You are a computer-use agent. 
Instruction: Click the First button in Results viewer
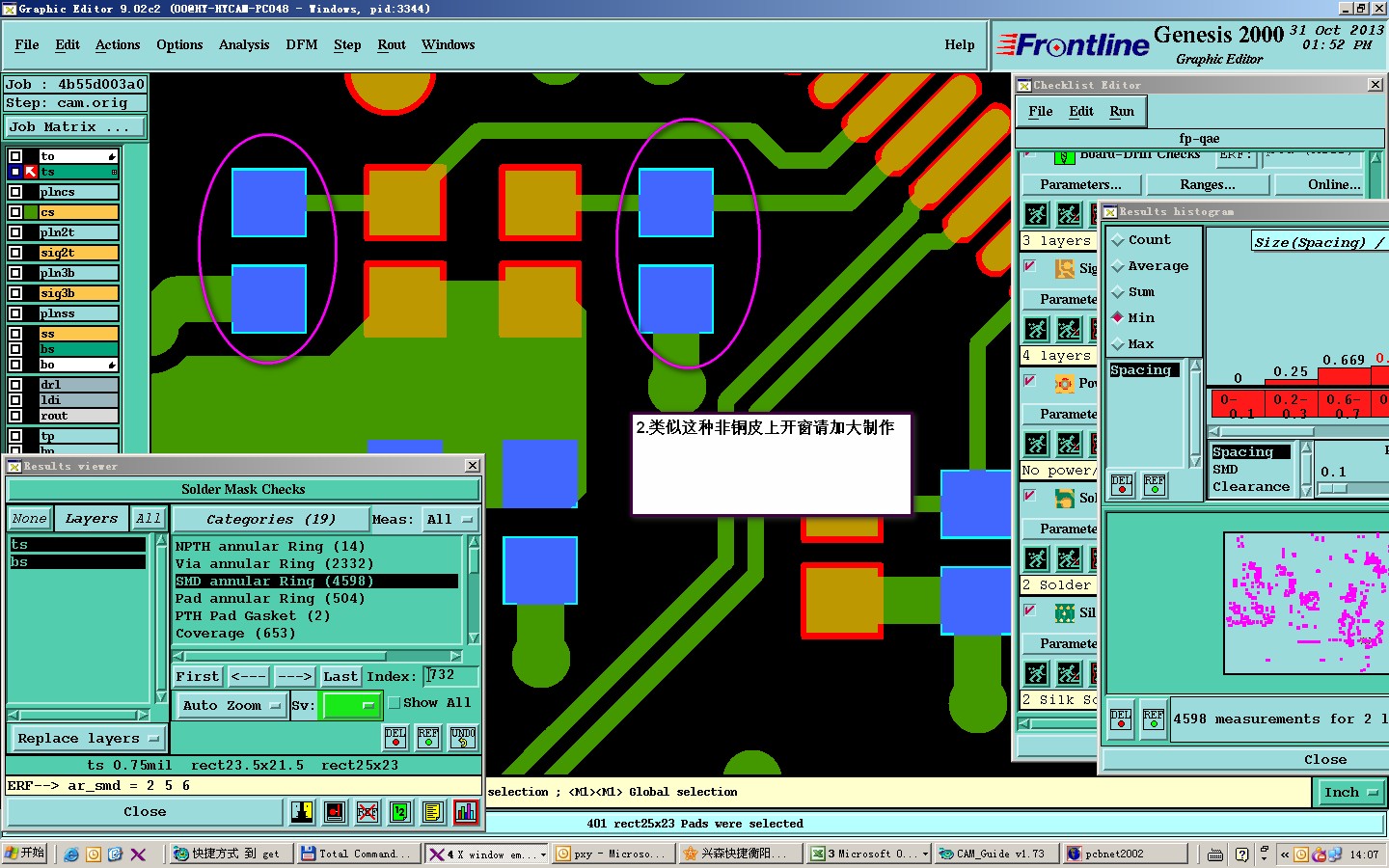point(198,677)
